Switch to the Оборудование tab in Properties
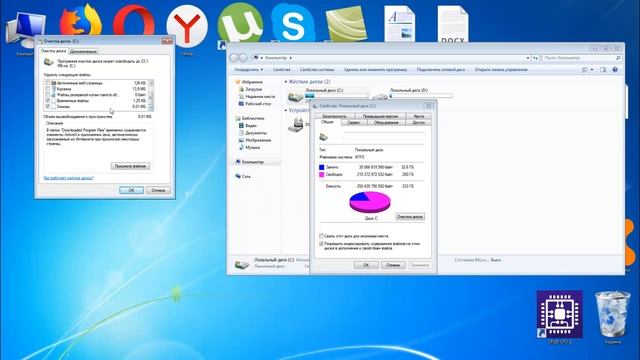The height and width of the screenshot is (360, 640). pyautogui.click(x=386, y=122)
